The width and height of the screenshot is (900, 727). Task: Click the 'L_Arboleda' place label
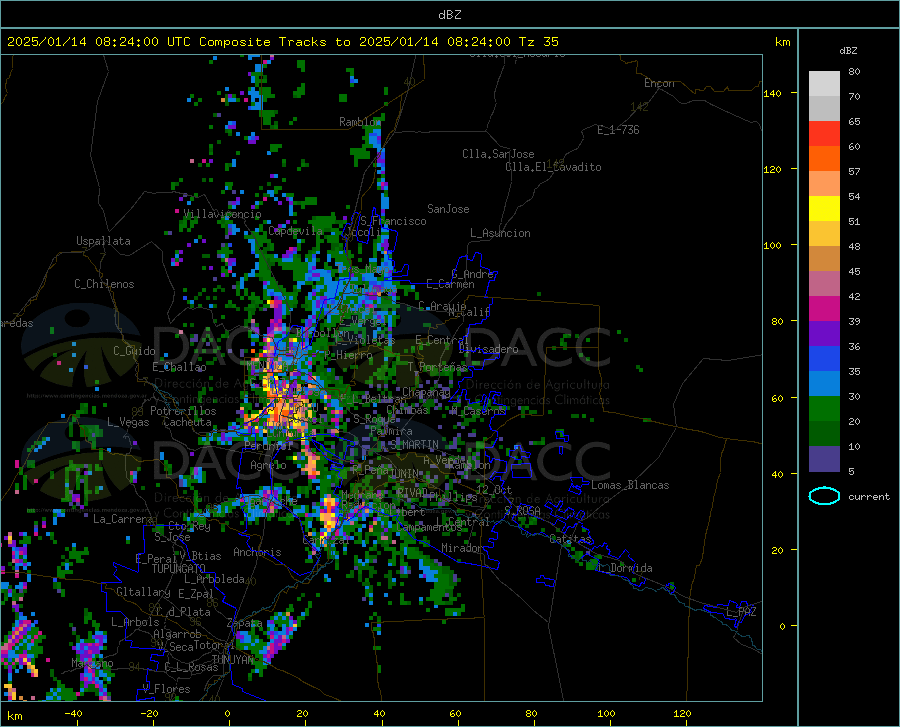tap(214, 579)
